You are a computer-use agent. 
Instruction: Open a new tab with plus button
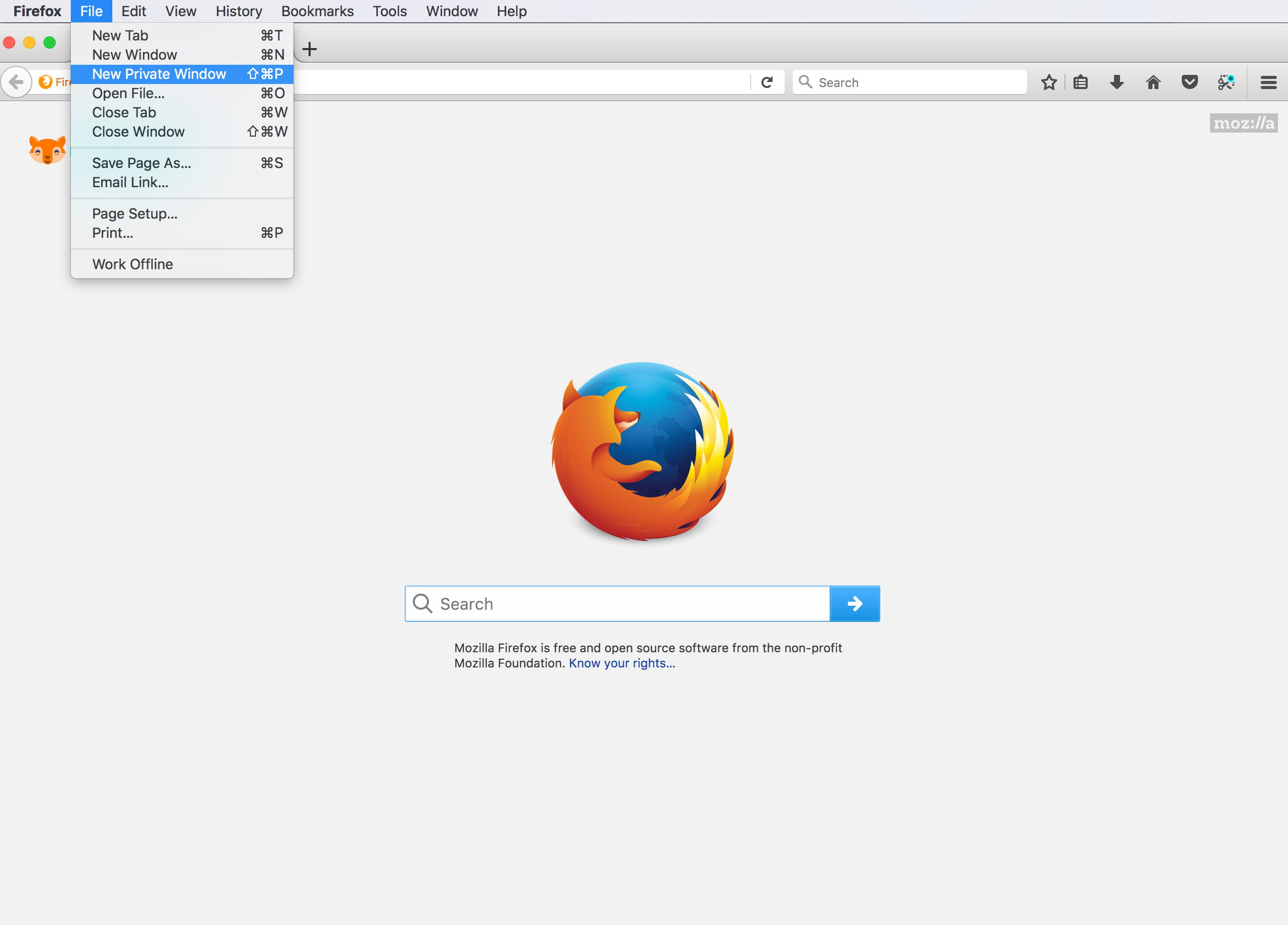(310, 50)
